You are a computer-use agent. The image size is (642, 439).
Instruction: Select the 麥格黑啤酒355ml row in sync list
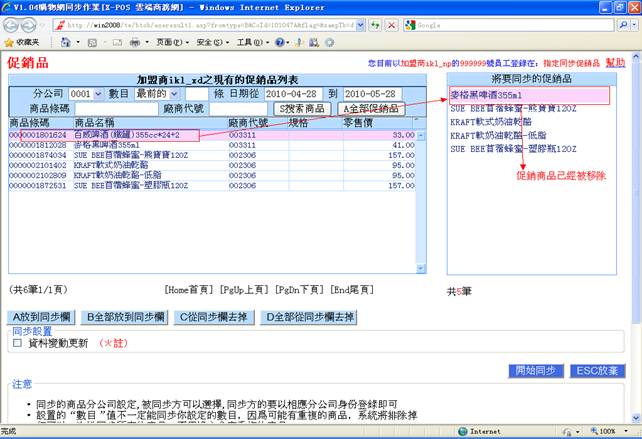point(527,96)
